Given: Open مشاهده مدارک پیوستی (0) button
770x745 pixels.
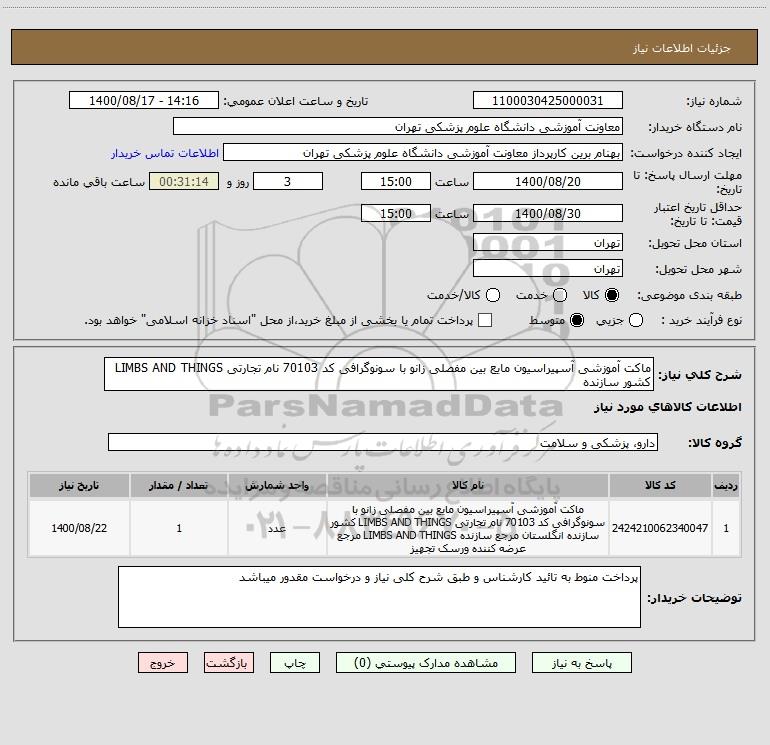Looking at the screenshot, I should [x=426, y=662].
